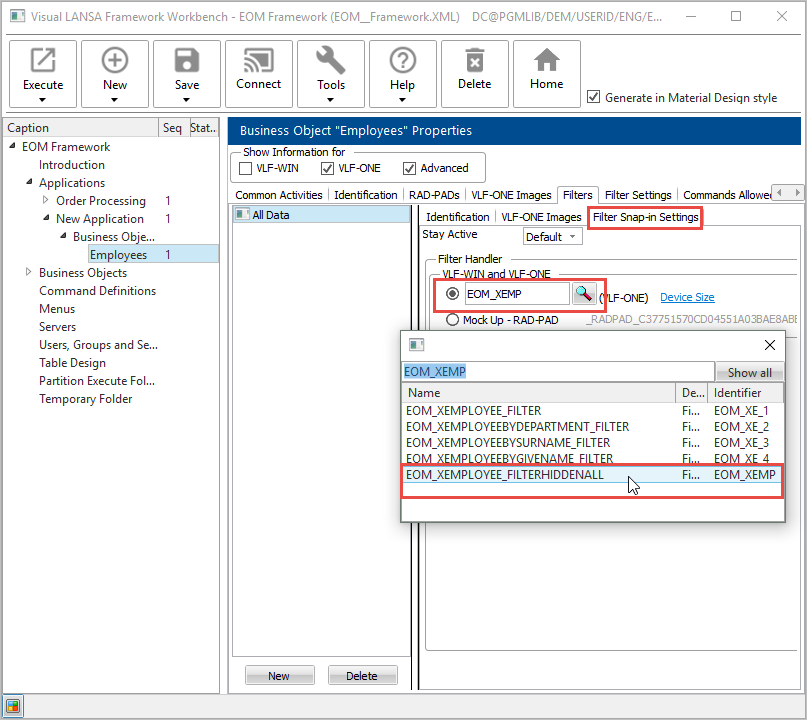
Task: Click the Save disk icon
Action: point(187,60)
